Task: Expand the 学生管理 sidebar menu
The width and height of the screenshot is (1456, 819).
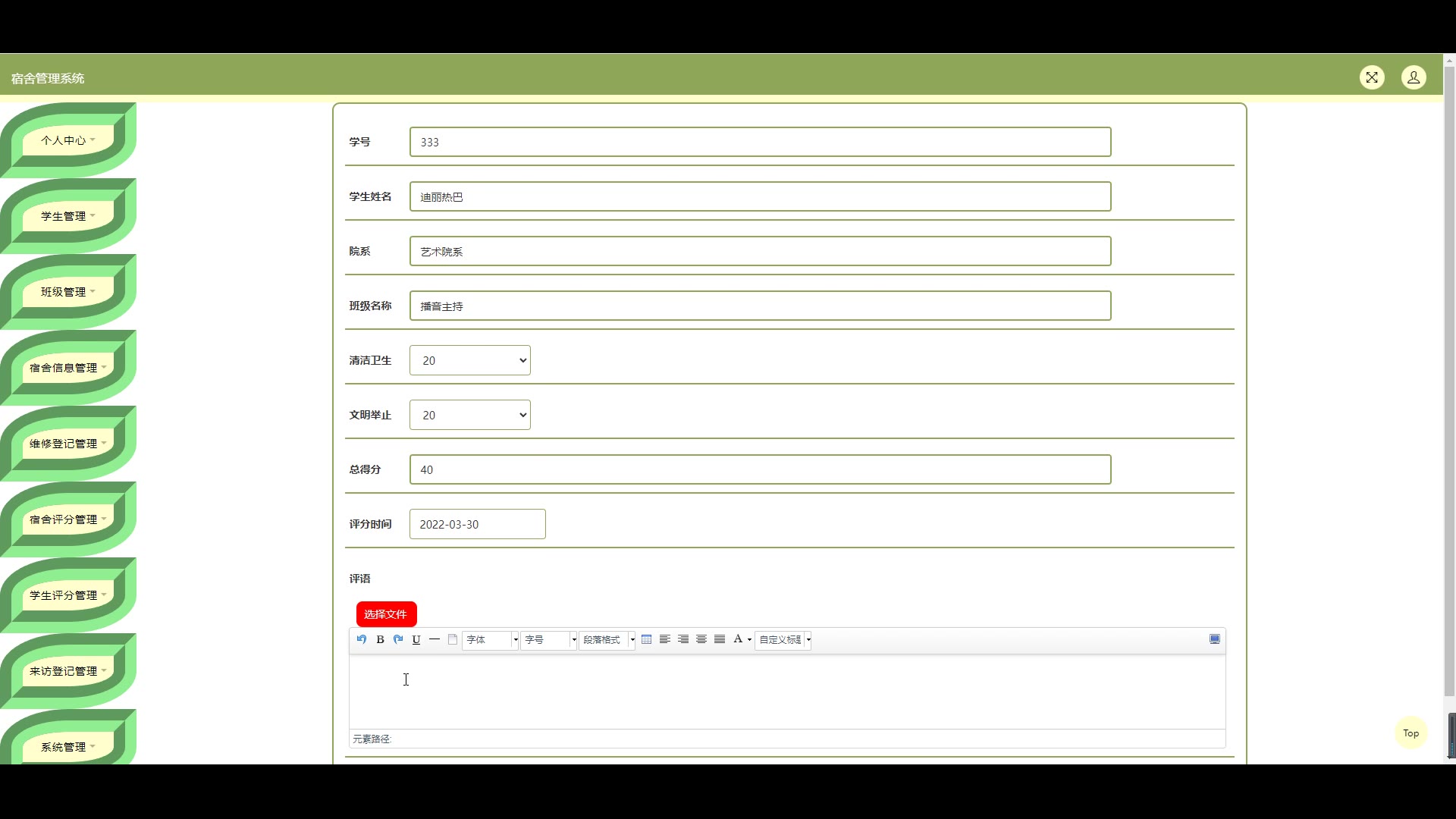Action: [x=68, y=216]
